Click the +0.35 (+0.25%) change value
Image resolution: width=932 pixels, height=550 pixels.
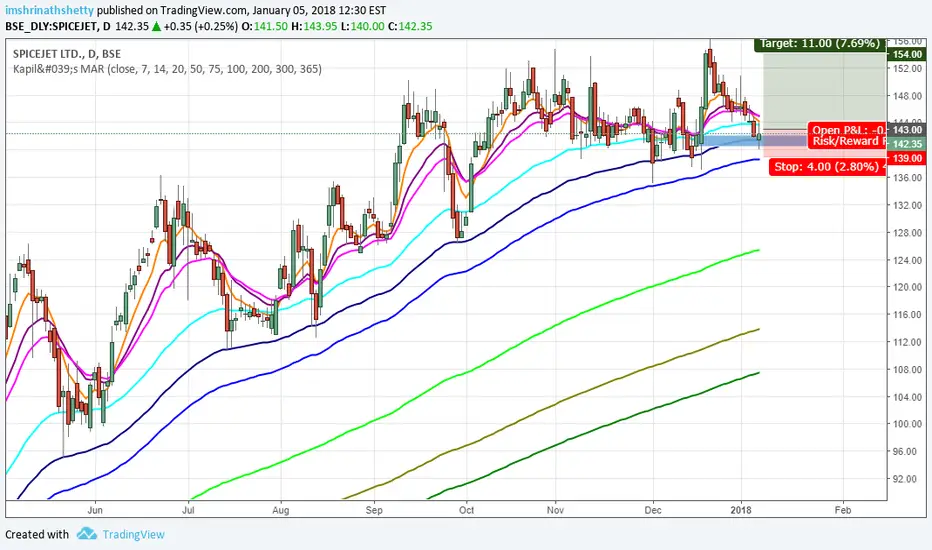[x=201, y=26]
